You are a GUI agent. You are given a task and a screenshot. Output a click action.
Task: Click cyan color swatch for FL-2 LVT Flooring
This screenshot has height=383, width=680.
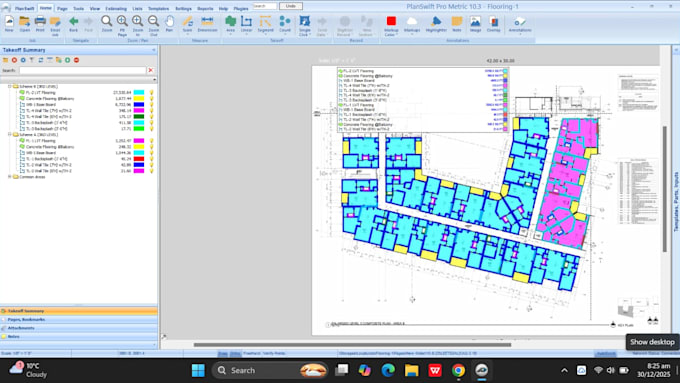coord(139,92)
